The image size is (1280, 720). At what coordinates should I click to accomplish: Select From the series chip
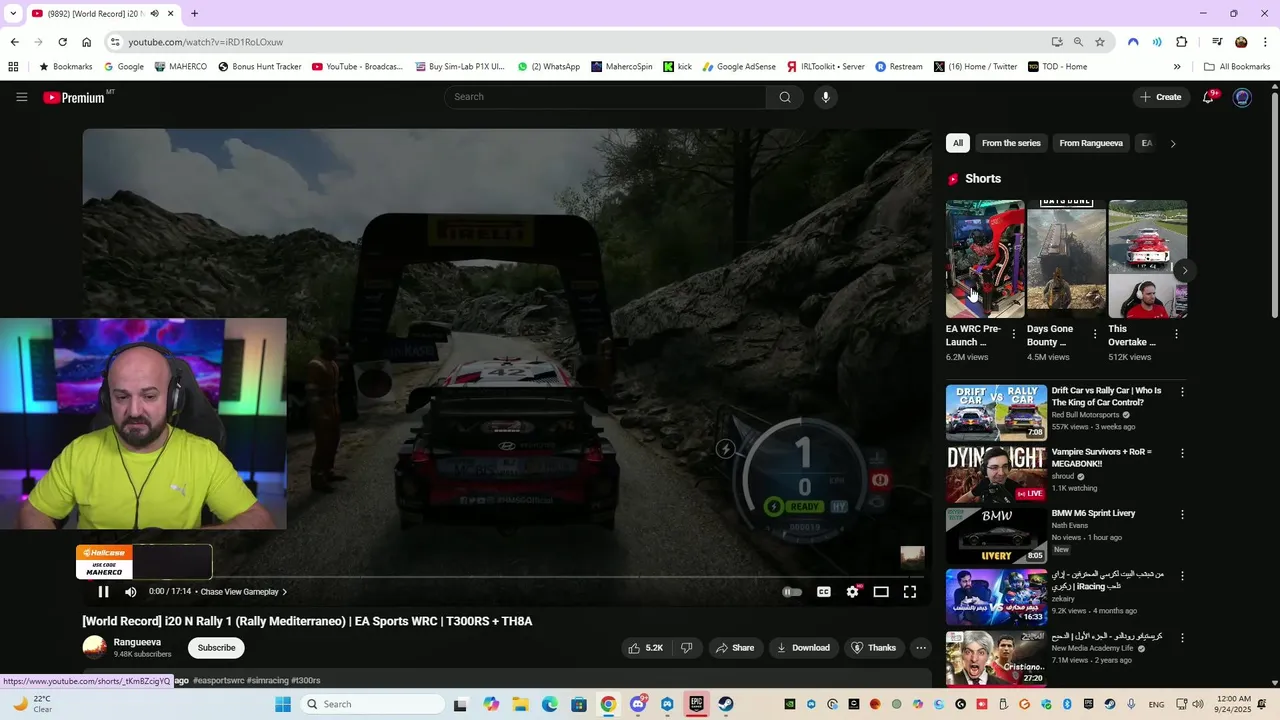click(1011, 143)
